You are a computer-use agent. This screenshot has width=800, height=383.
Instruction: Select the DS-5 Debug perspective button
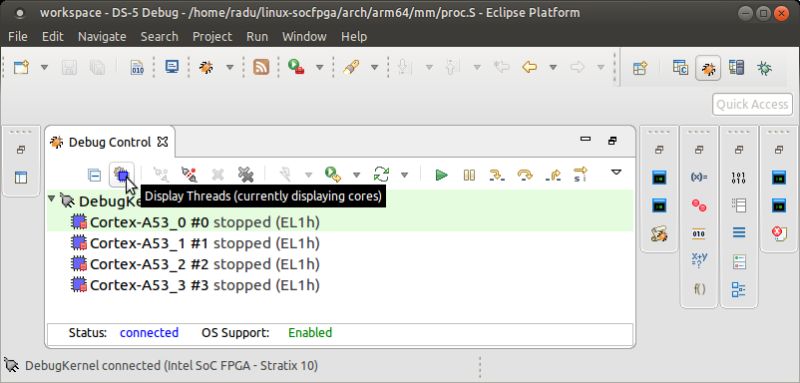click(x=708, y=68)
